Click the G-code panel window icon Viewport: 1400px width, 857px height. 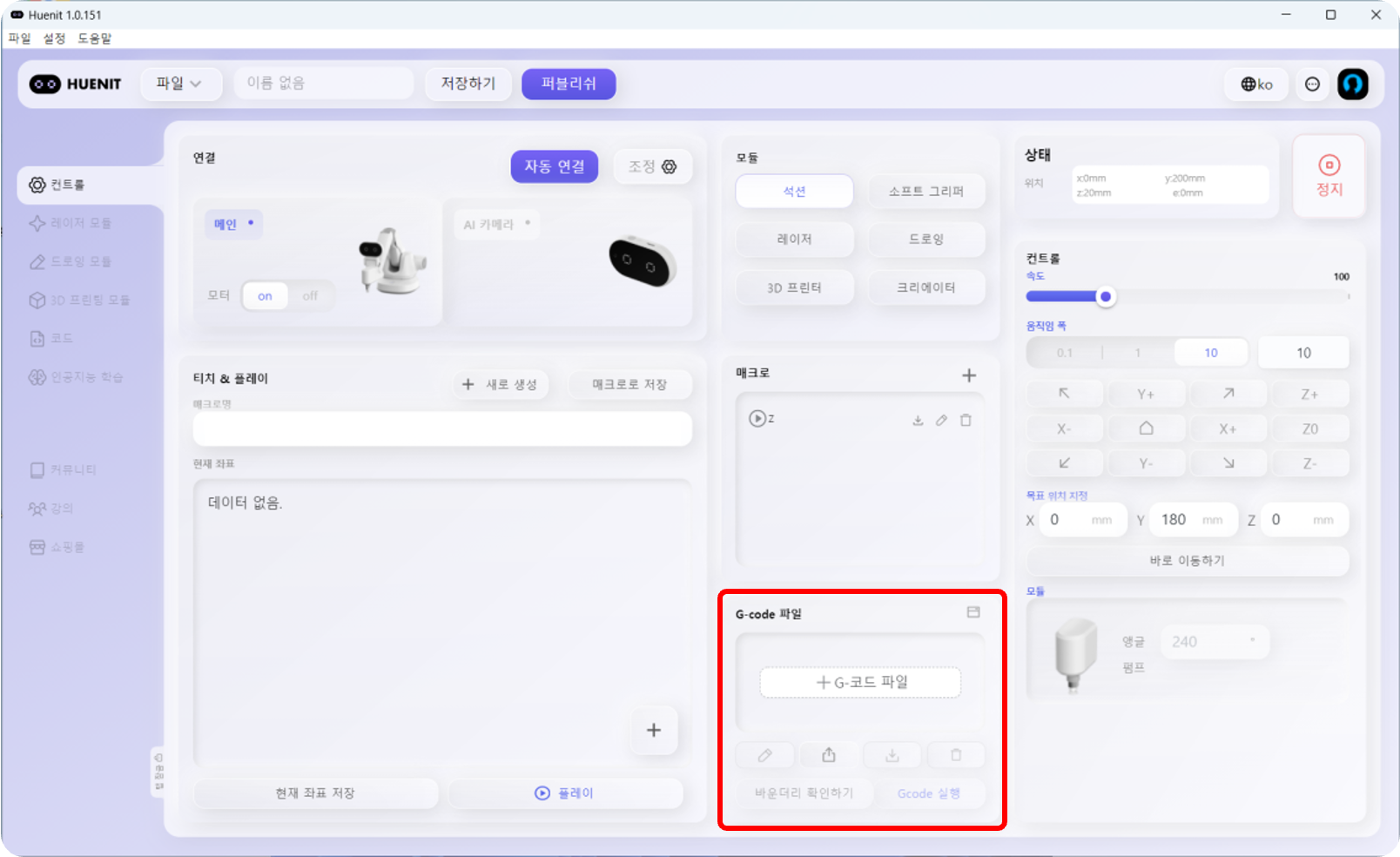click(x=973, y=612)
